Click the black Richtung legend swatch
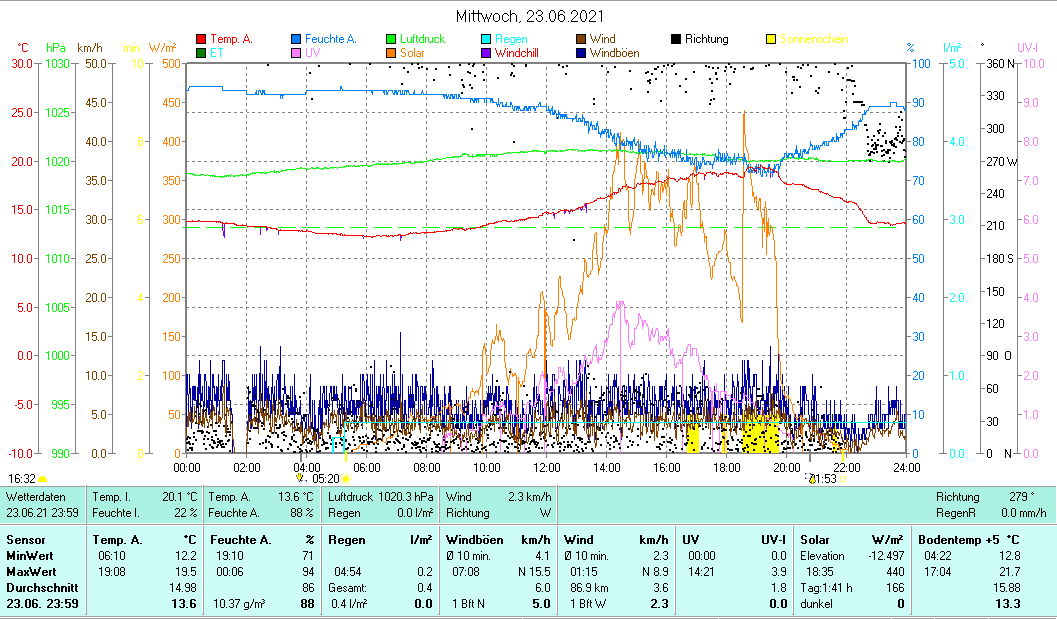The image size is (1057, 619). click(676, 39)
